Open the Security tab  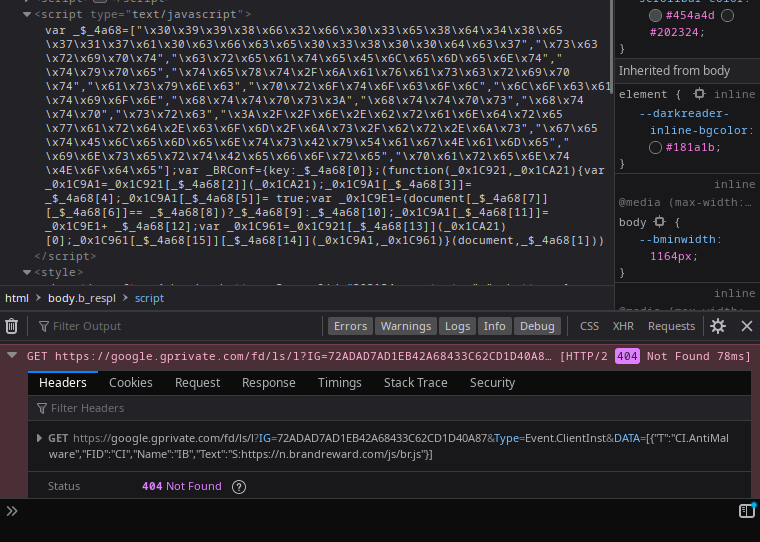pyautogui.click(x=492, y=383)
